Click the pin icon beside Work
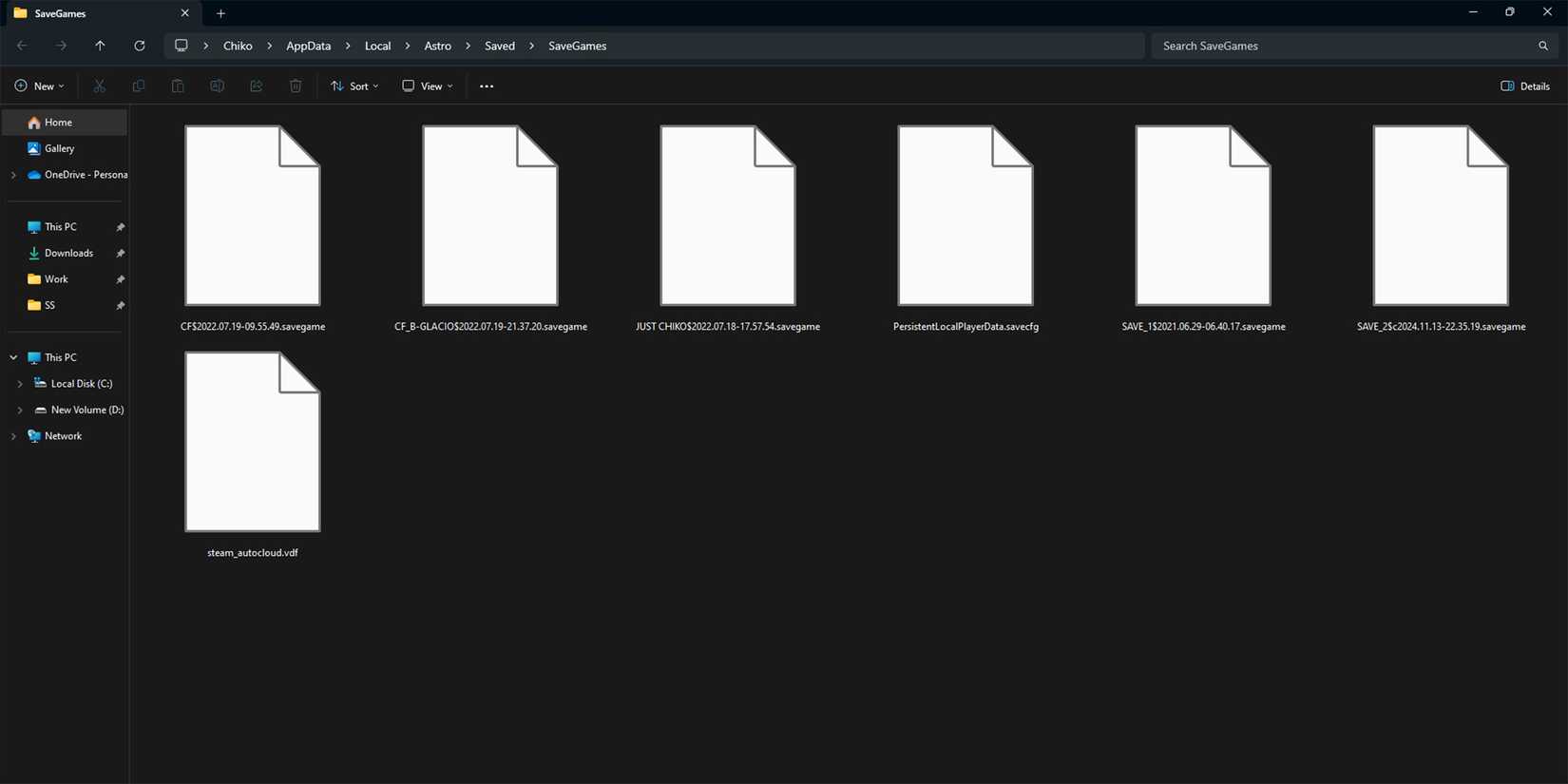The width and height of the screenshot is (1568, 784). pyautogui.click(x=121, y=279)
